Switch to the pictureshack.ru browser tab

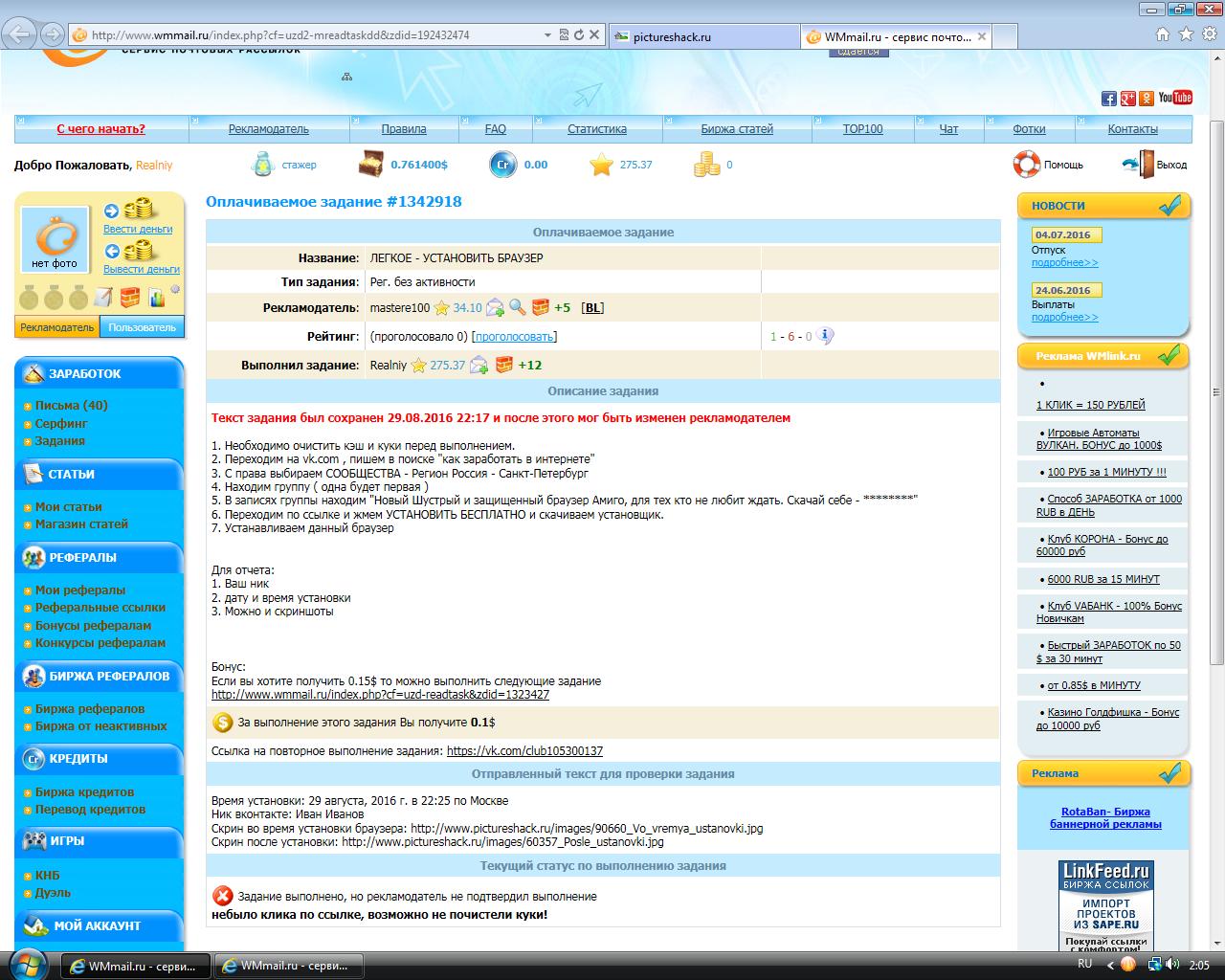(x=703, y=36)
